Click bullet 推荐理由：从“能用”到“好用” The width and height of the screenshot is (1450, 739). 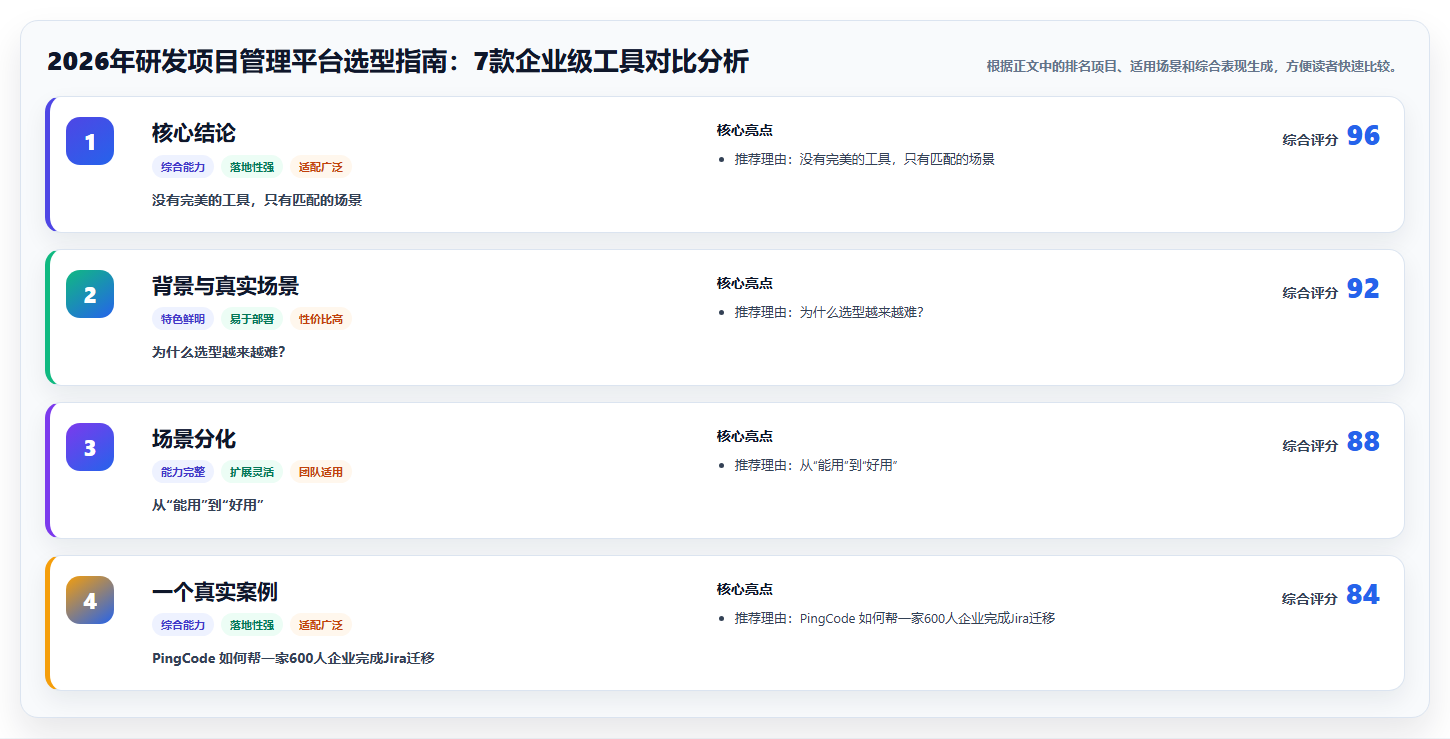point(816,465)
